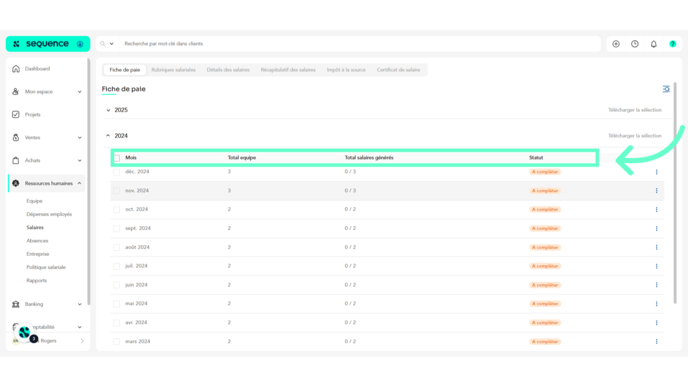
Task: Click the Ventes money bag icon
Action: pyautogui.click(x=16, y=137)
